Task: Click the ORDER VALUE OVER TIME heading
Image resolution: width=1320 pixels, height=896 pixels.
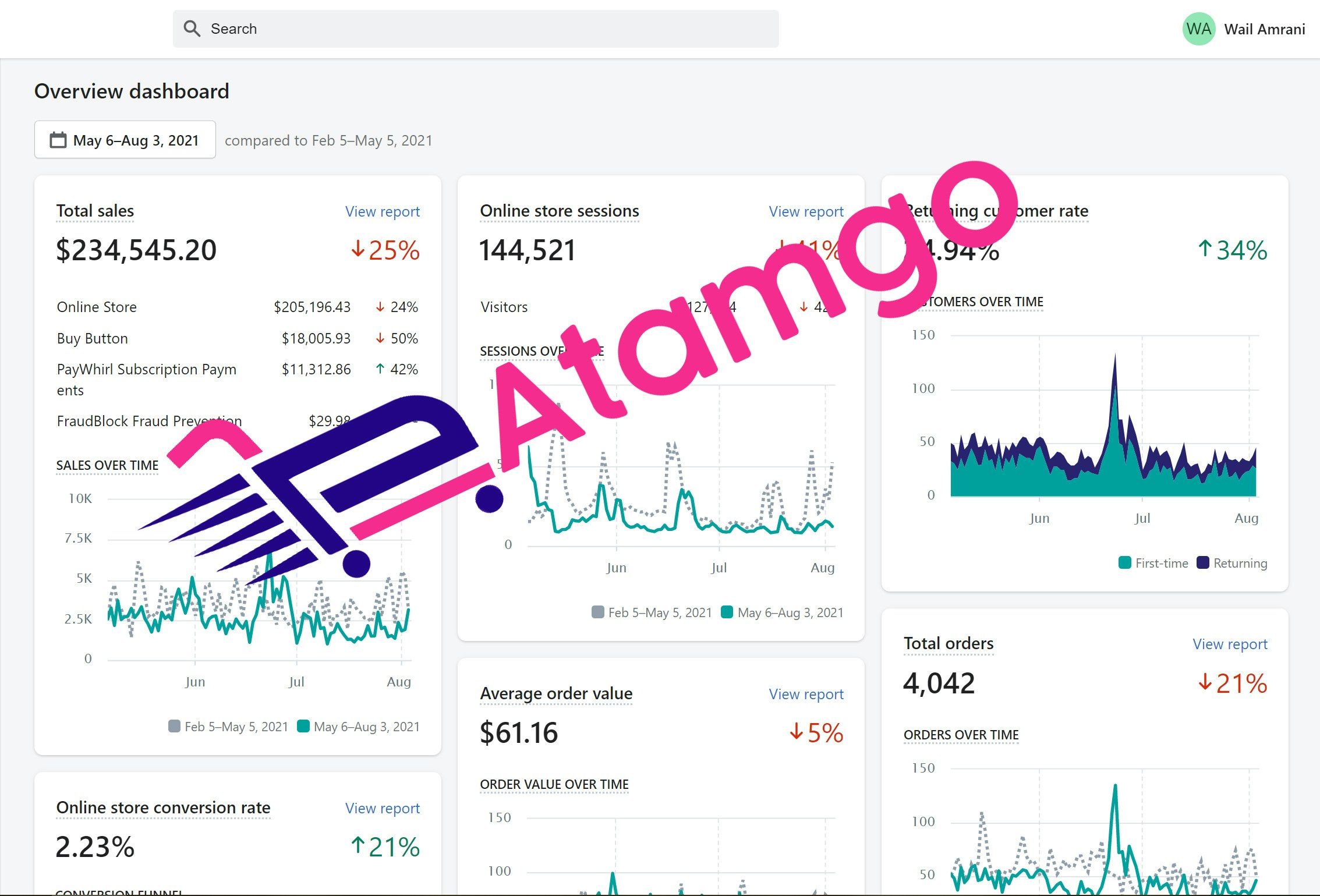Action: (x=554, y=784)
